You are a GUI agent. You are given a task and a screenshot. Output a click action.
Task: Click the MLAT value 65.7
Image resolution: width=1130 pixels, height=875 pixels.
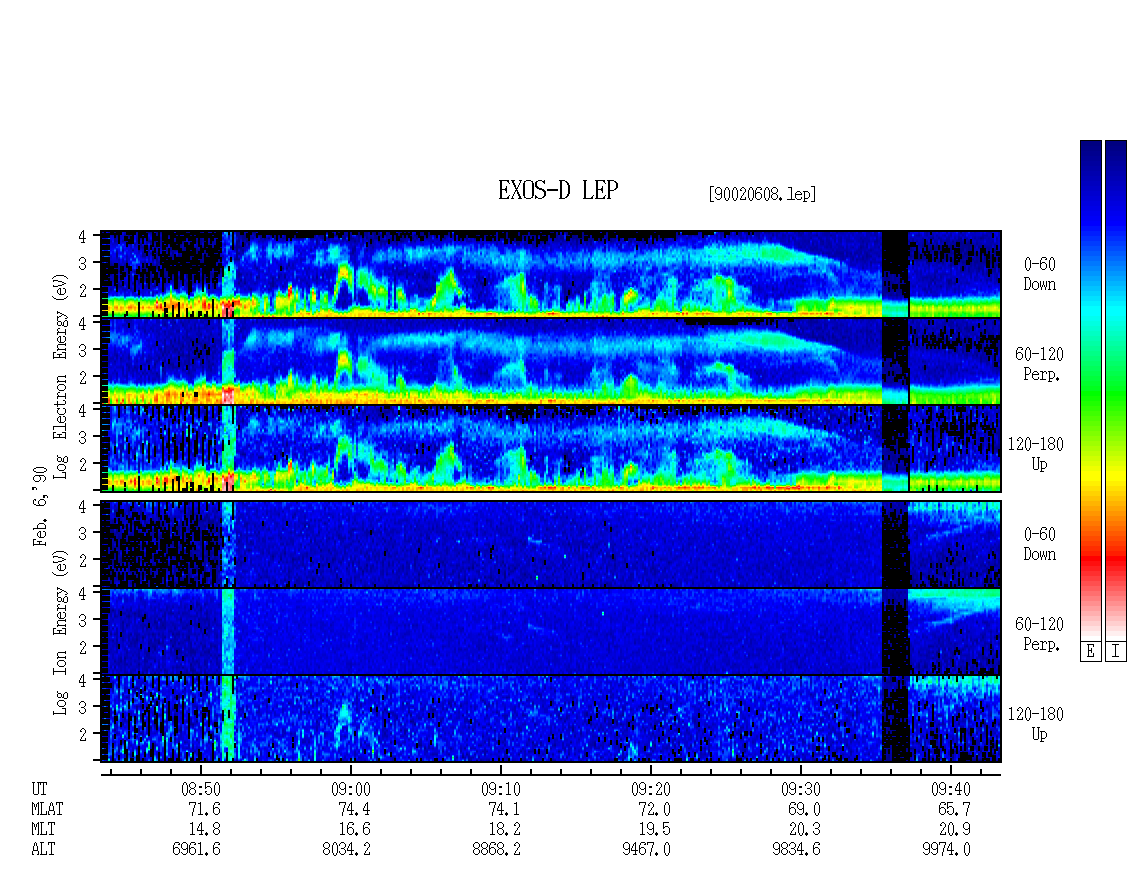[954, 809]
